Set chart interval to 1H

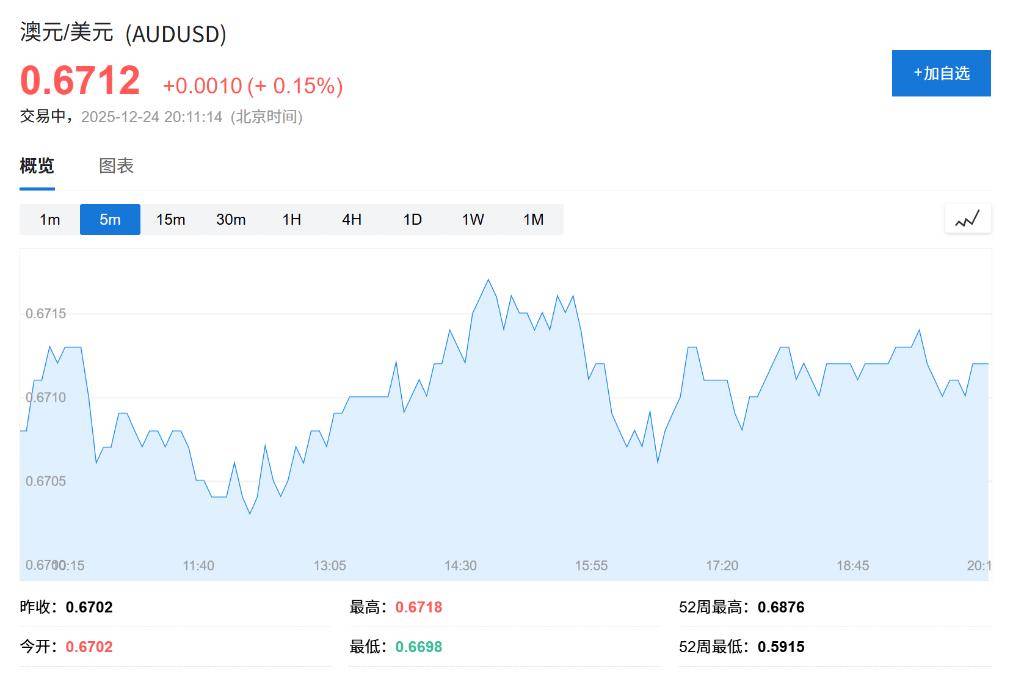[x=291, y=219]
